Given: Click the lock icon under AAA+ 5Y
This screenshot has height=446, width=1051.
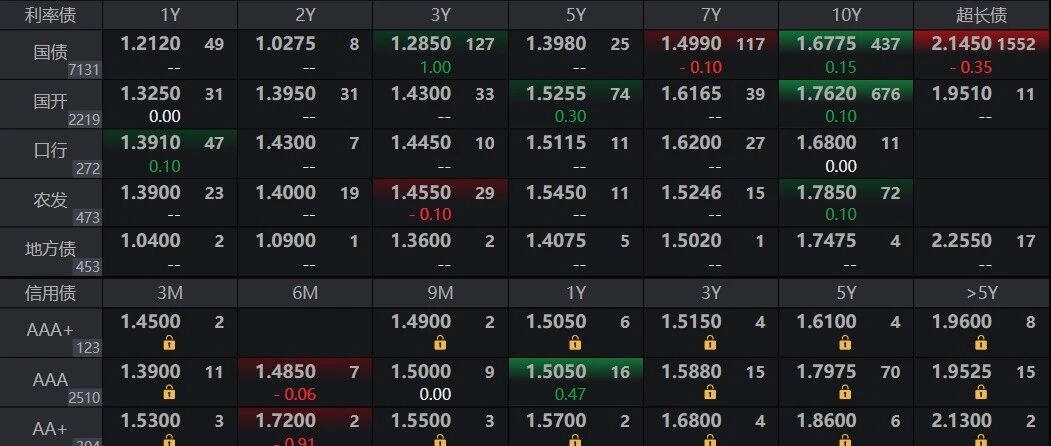Looking at the screenshot, I should (846, 343).
